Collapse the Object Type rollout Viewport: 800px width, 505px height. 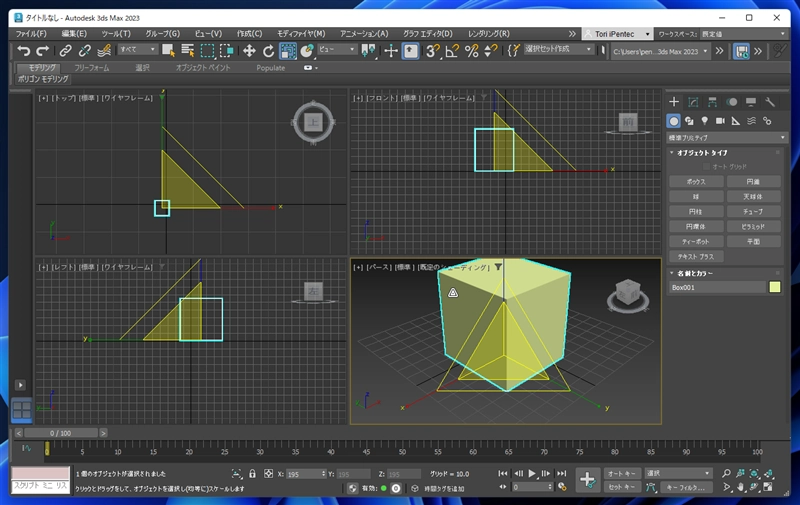pos(702,153)
